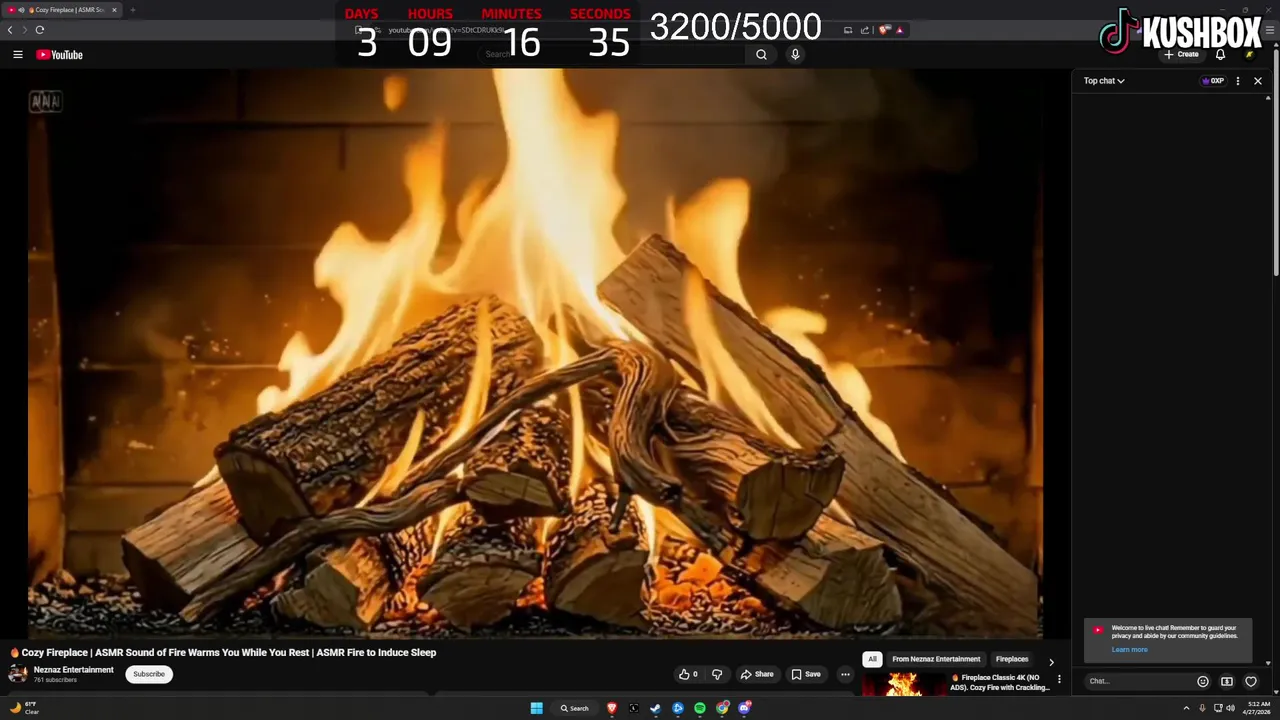Select From Neznaz Entertainment filter chip

point(936,659)
